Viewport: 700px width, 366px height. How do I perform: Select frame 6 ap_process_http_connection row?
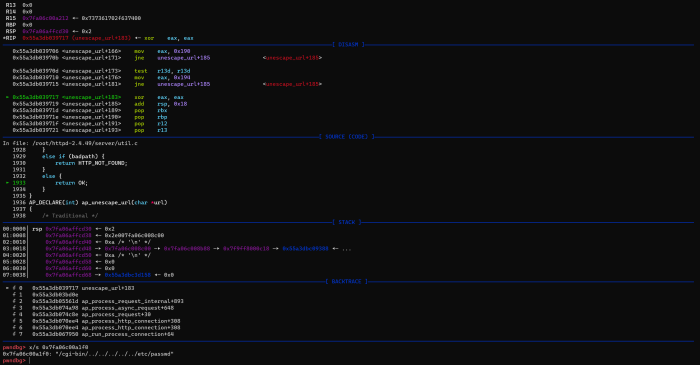pyautogui.click(x=96, y=328)
